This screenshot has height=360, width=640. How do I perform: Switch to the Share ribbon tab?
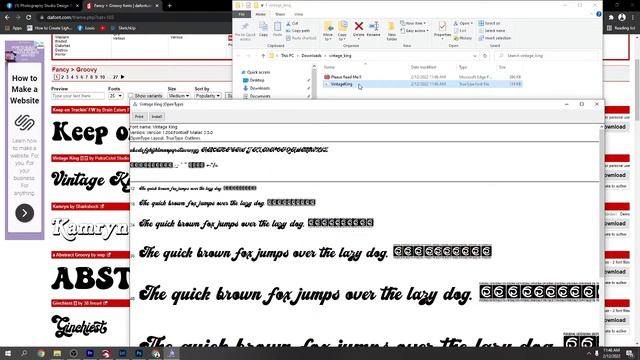pos(280,14)
